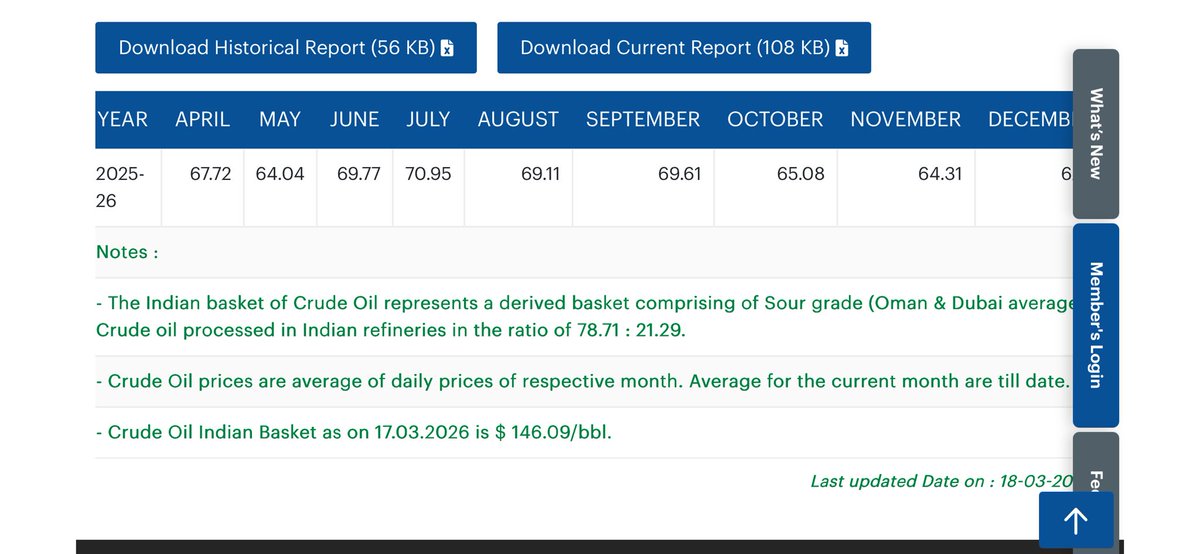
Task: Click note about average of daily prices
Action: (x=583, y=381)
